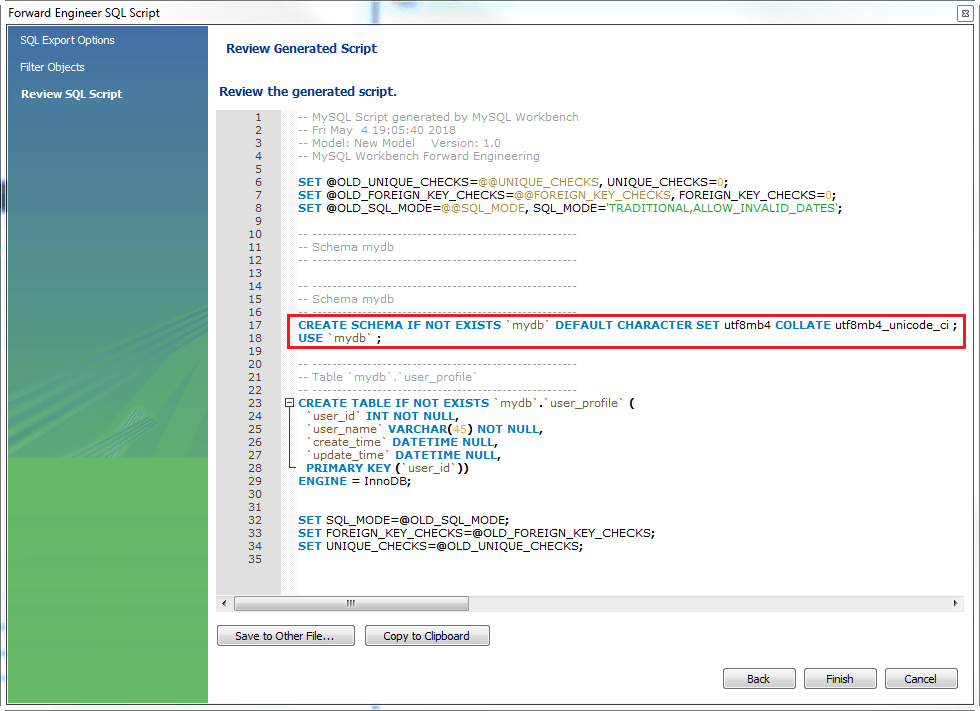Cancel the script generation
980x711 pixels.
click(x=921, y=678)
